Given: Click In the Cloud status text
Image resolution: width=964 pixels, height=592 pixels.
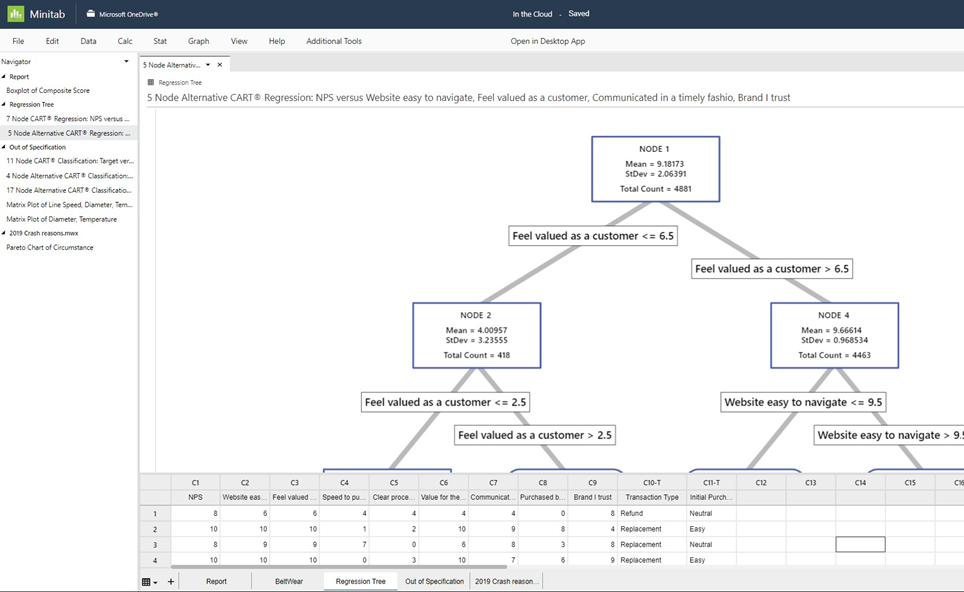Looking at the screenshot, I should [x=532, y=14].
